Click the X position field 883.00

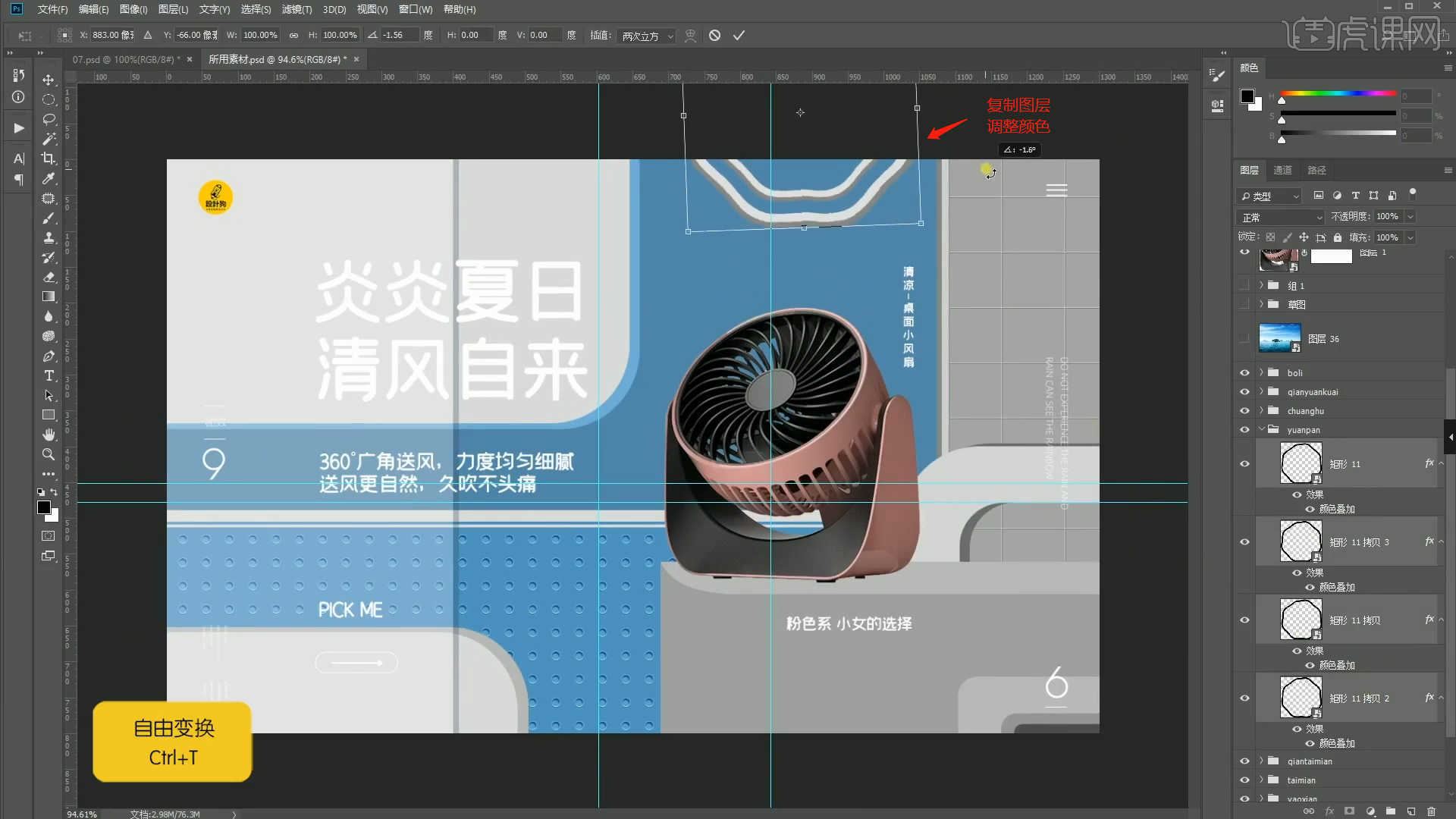pyautogui.click(x=113, y=36)
